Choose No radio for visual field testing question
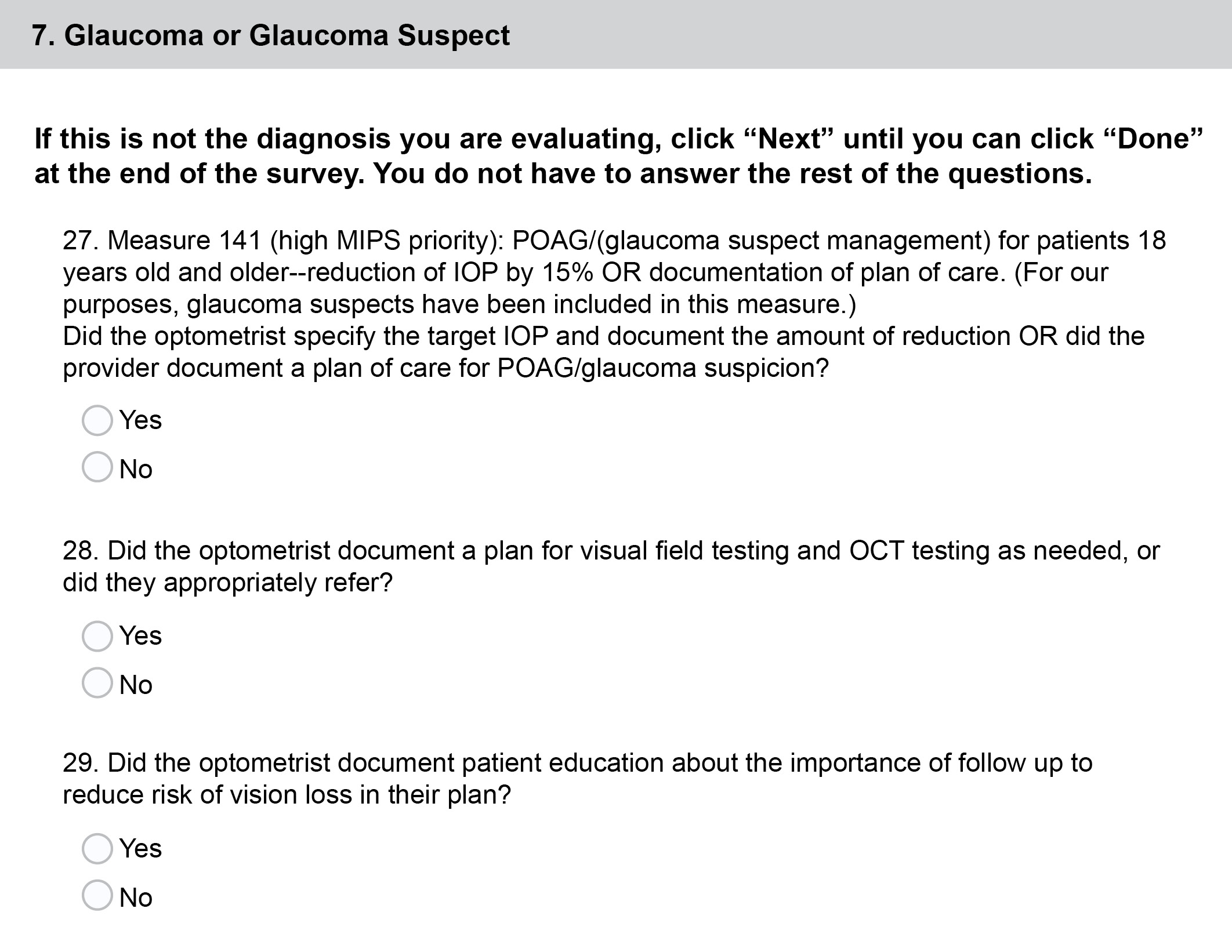The image size is (1232, 952). click(97, 683)
